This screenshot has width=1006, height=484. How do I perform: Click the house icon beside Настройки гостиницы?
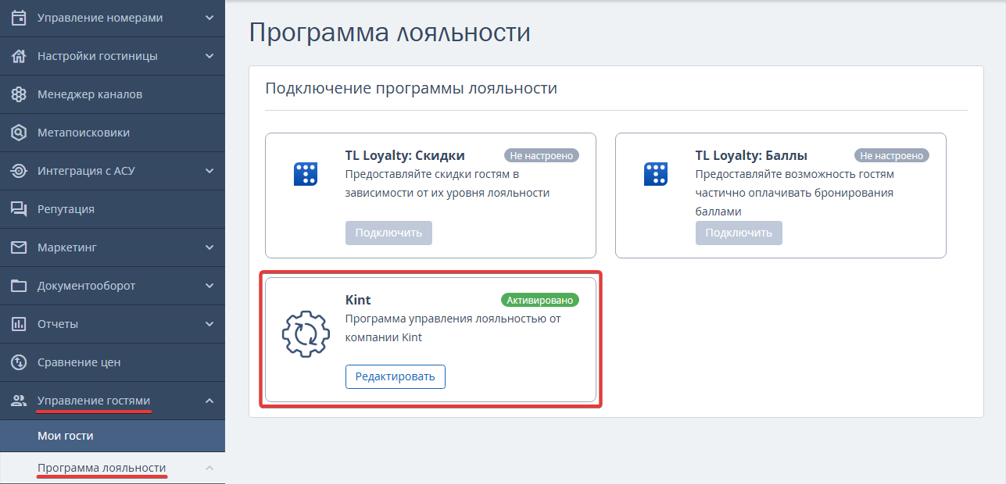click(x=19, y=56)
